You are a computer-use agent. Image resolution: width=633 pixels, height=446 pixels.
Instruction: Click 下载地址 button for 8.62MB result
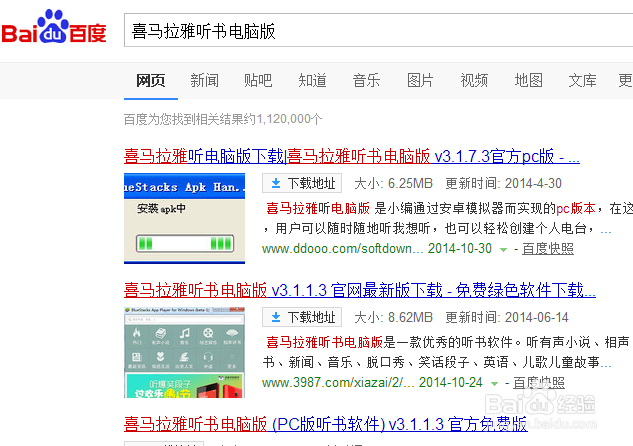[x=302, y=317]
